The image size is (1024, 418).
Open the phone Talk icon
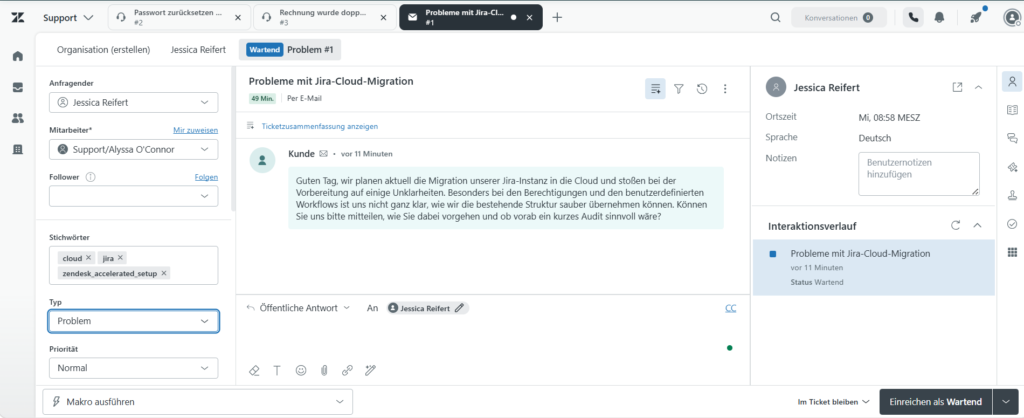click(x=913, y=18)
